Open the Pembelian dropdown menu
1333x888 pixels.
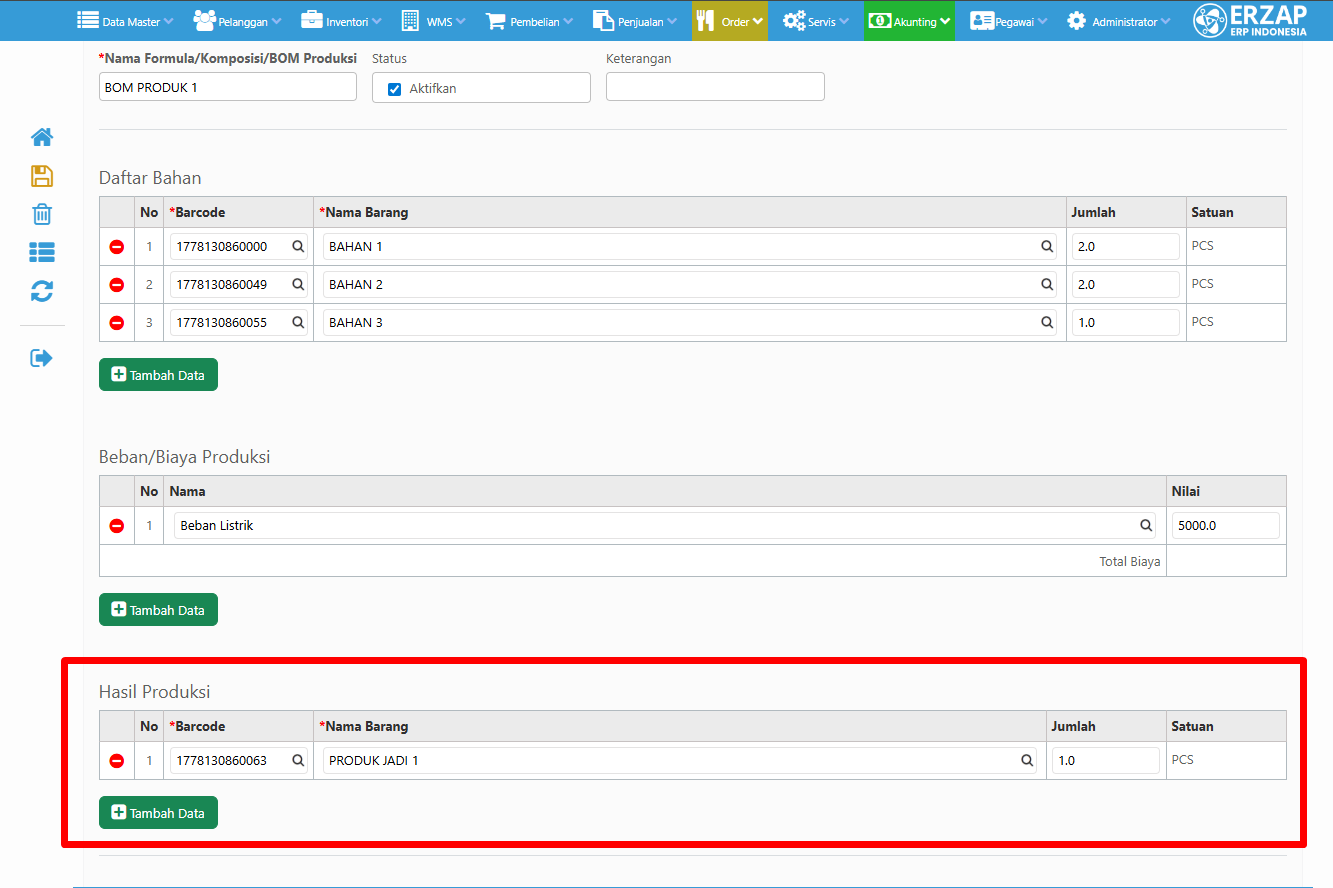pyautogui.click(x=529, y=20)
